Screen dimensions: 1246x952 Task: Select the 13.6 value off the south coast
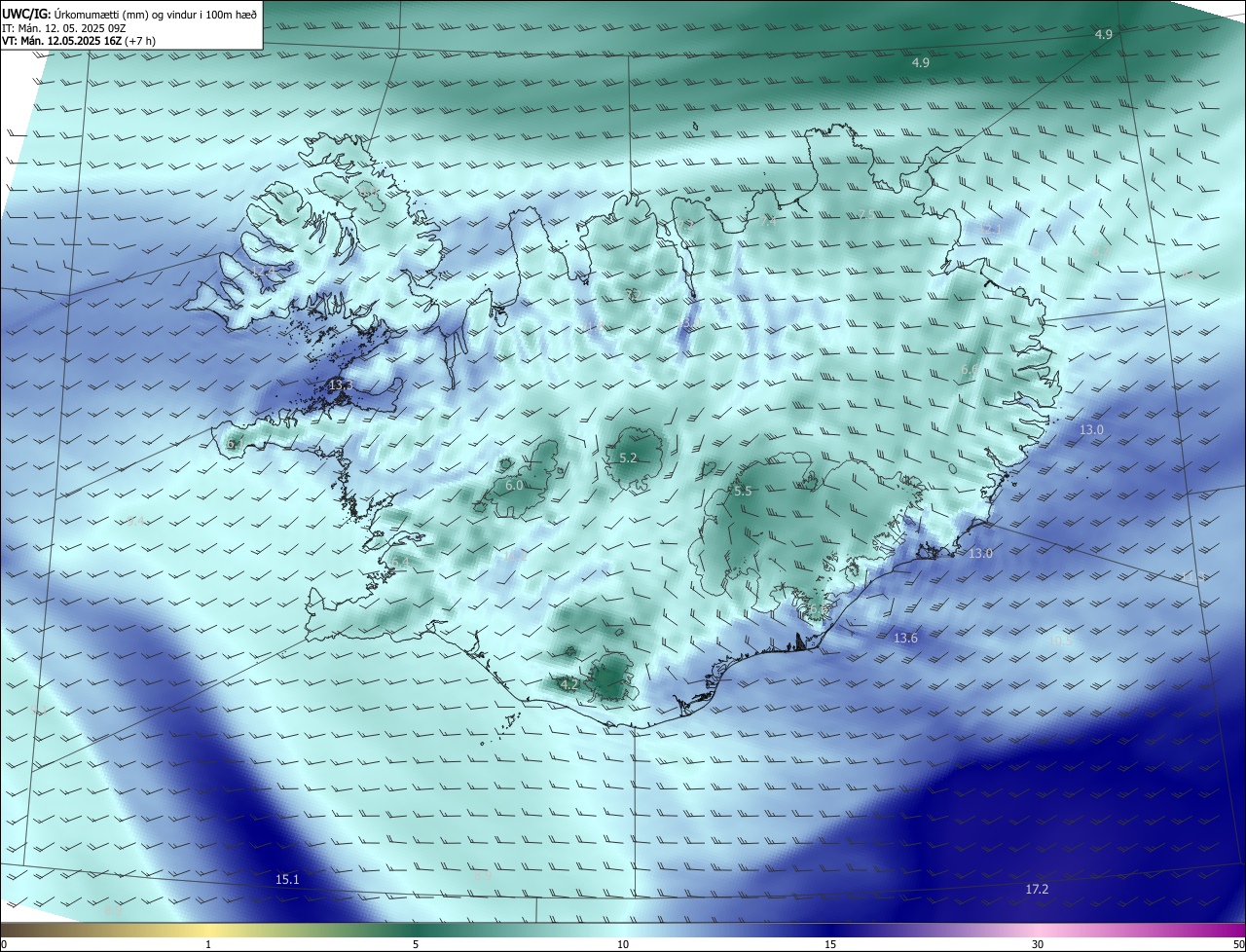(905, 638)
